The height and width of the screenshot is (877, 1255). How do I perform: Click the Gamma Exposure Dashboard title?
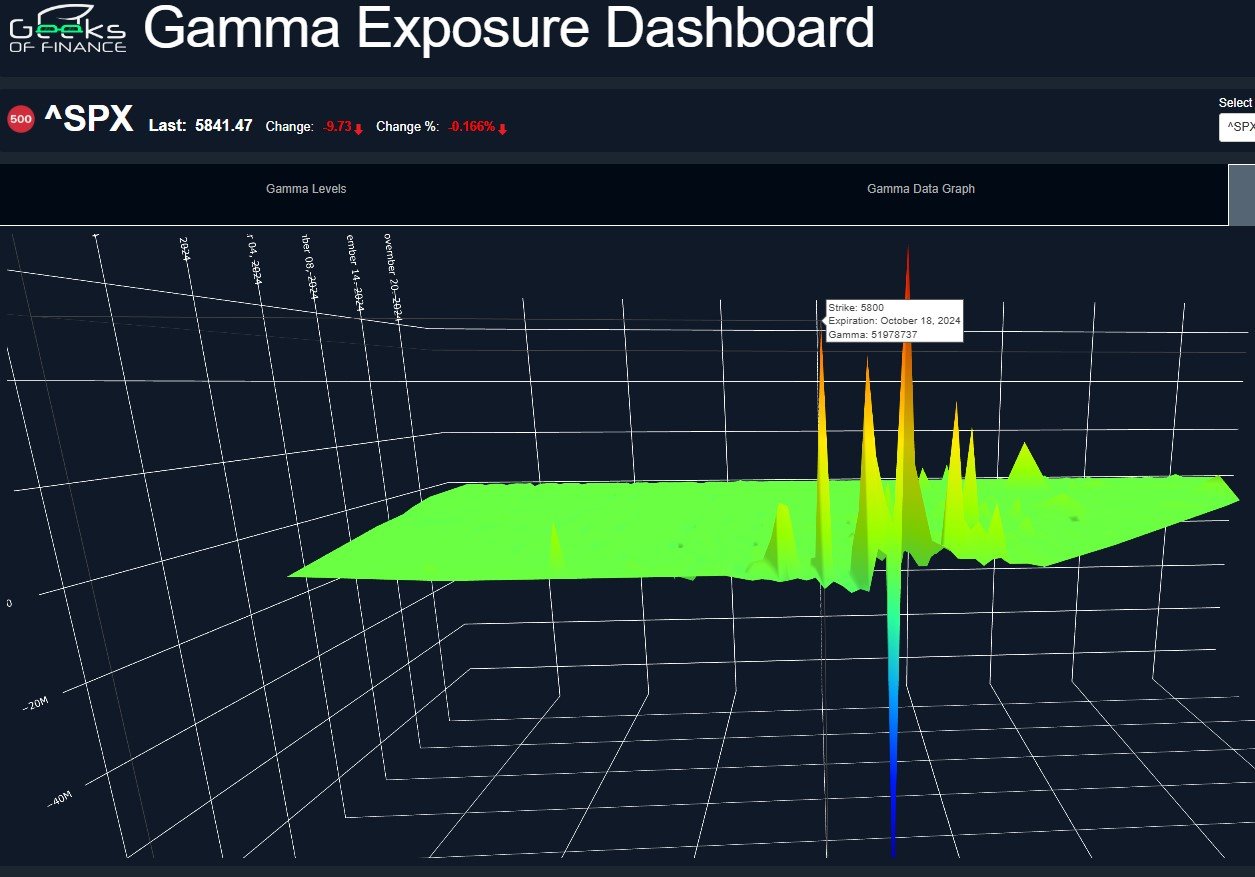coord(509,29)
